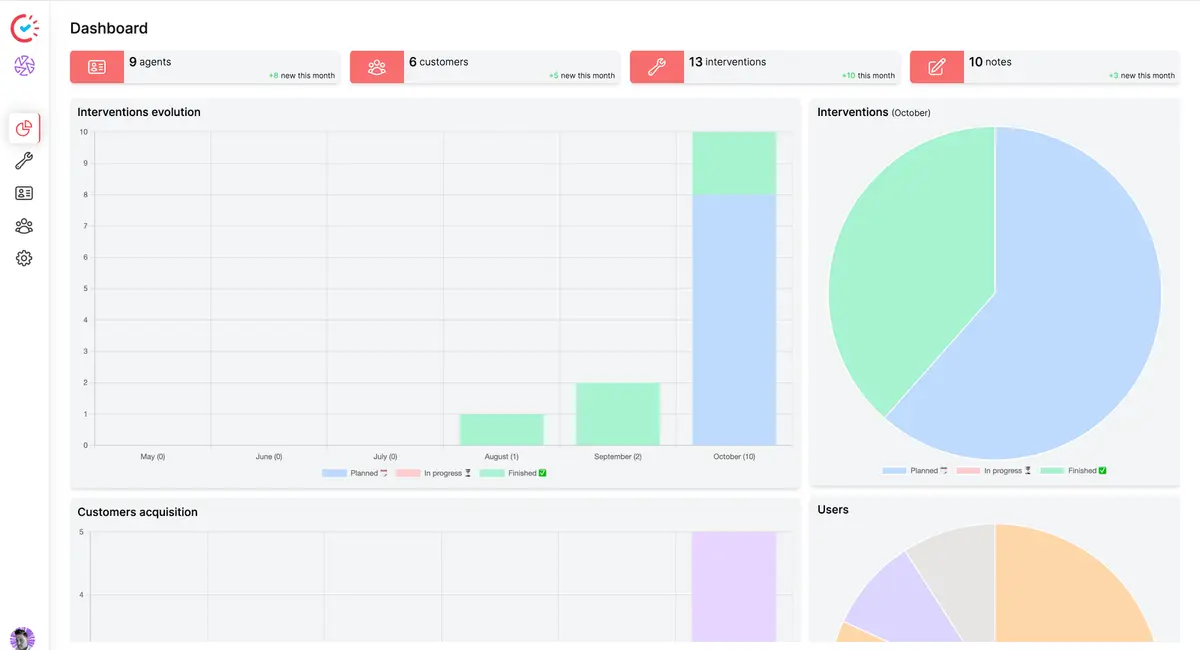The width and height of the screenshot is (1200, 650).
Task: Click the green Finished segment of October bar
Action: click(x=734, y=163)
